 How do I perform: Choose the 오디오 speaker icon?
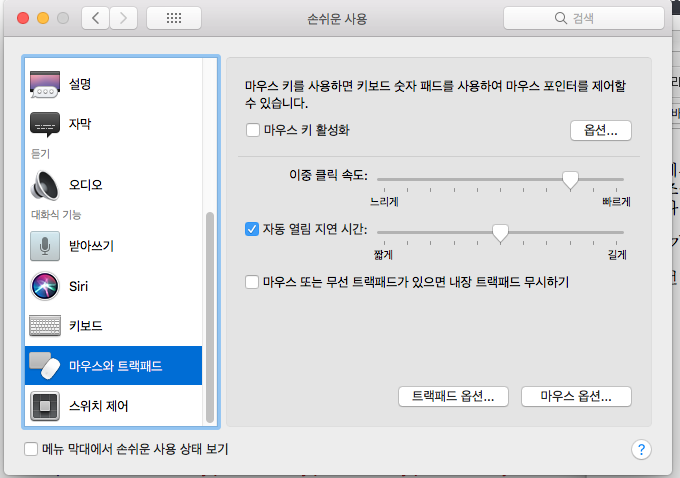tap(45, 185)
